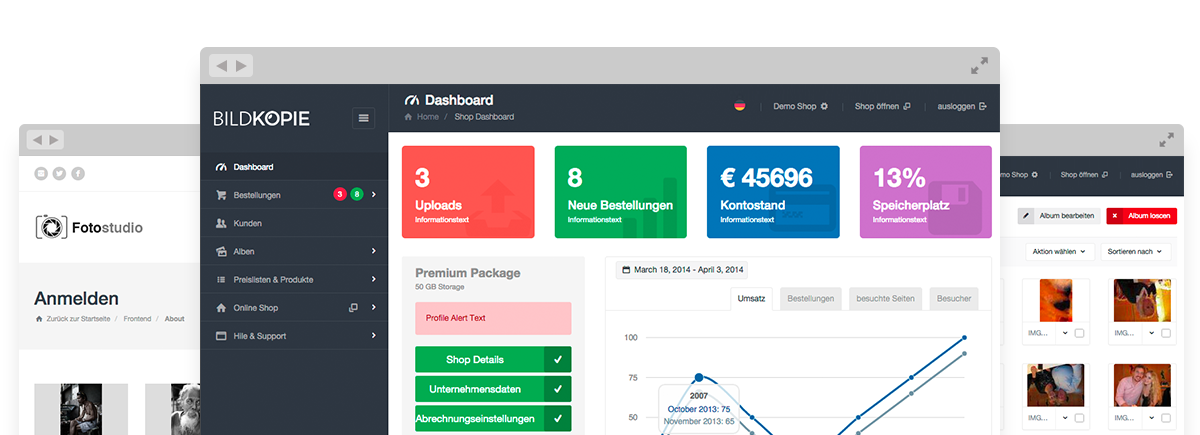1200x435 pixels.
Task: Click the shopping cart icon for Bestellungen
Action: point(221,195)
